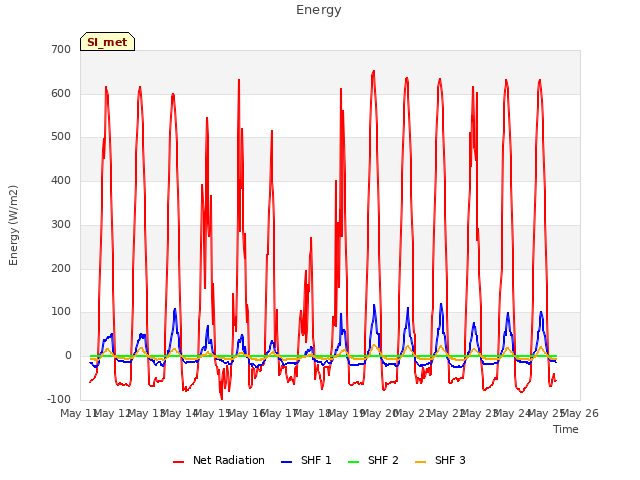This screenshot has width=640, height=480.
Task: Click the red Net Radiation legend swatch
Action: [x=178, y=462]
